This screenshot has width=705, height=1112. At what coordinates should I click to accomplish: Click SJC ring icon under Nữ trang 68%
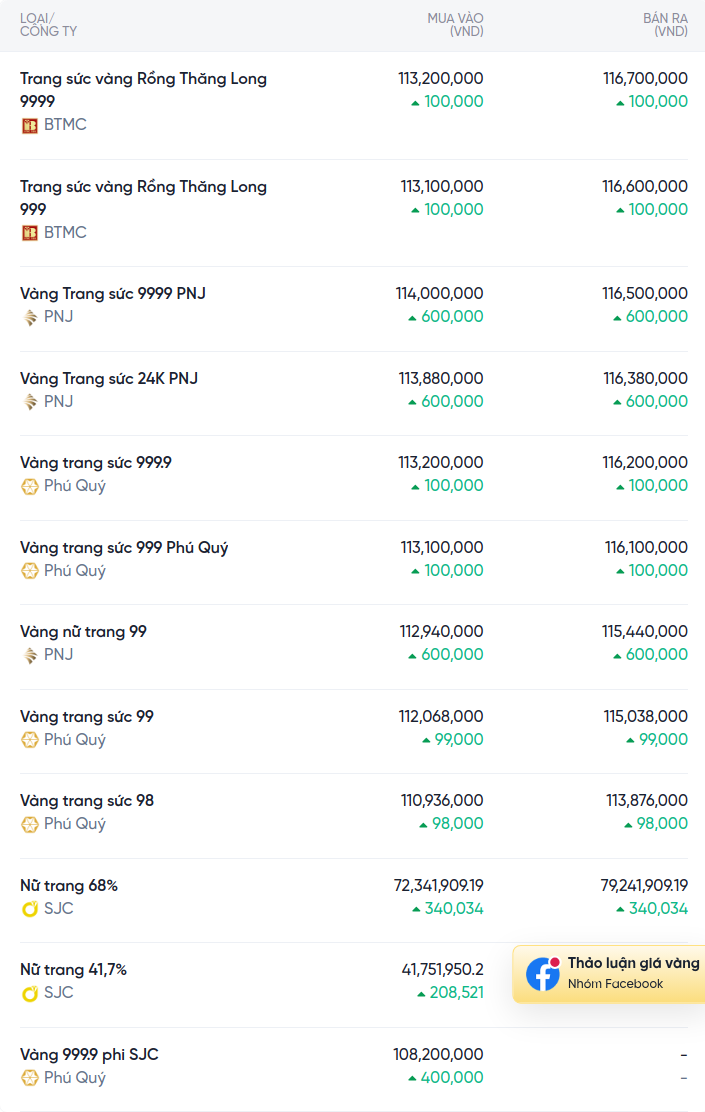tap(30, 908)
